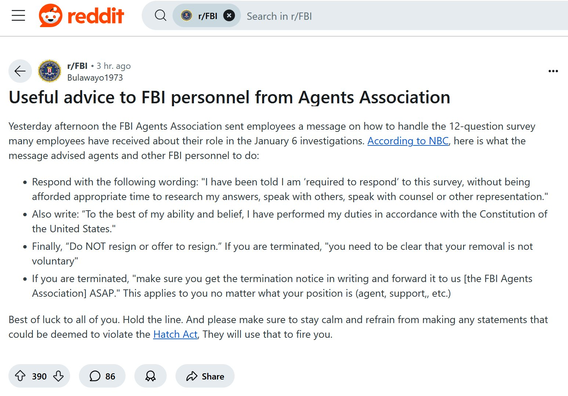Screen dimensions: 568x396
Task: Click the 390 vote count
Action: 39,376
